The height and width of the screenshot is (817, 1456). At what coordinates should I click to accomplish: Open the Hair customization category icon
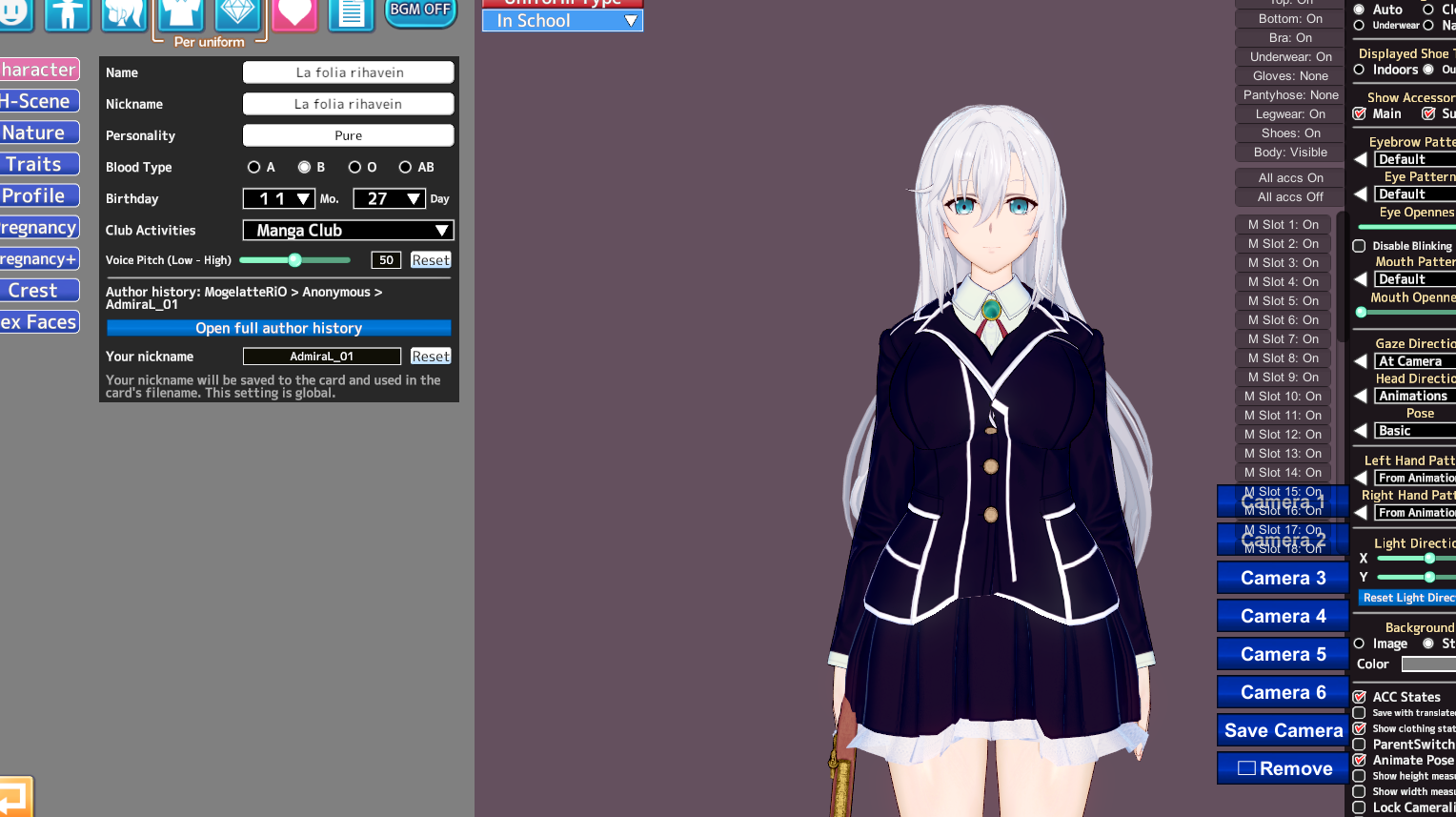[124, 13]
